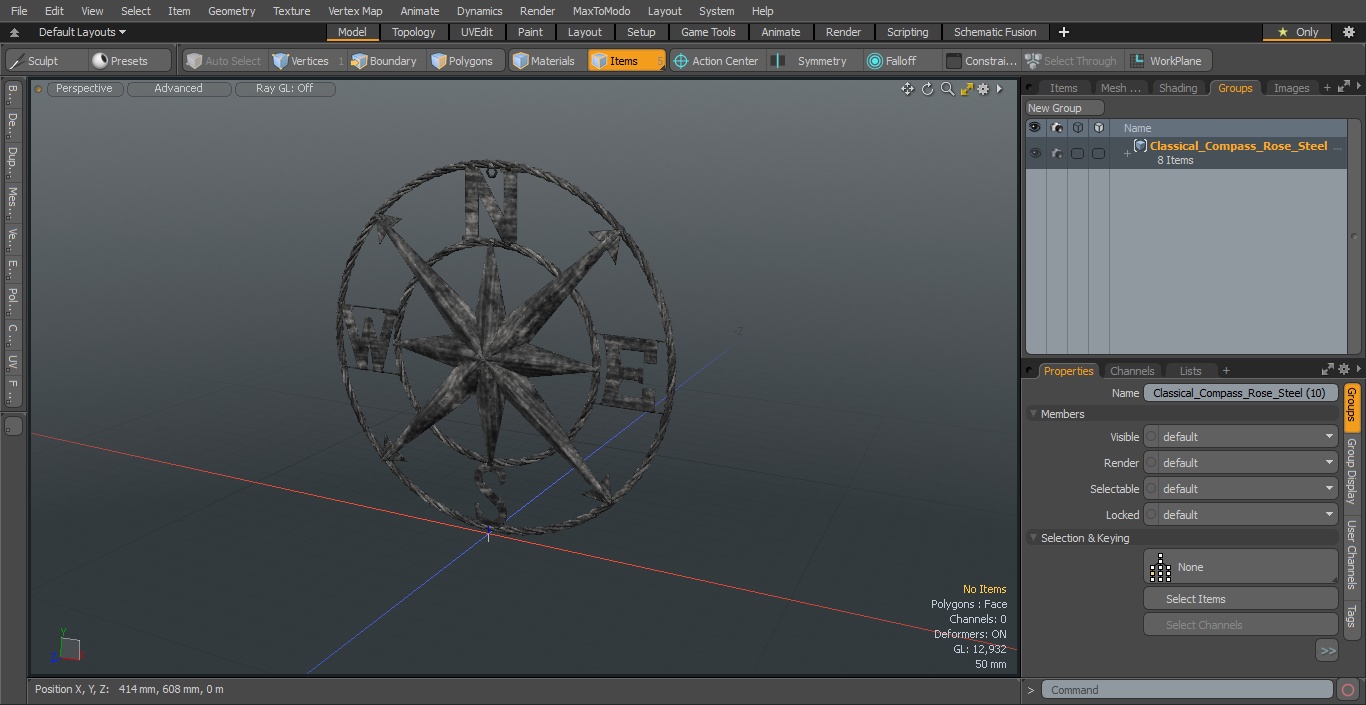Add a new layout tab with plus

[x=1063, y=32]
